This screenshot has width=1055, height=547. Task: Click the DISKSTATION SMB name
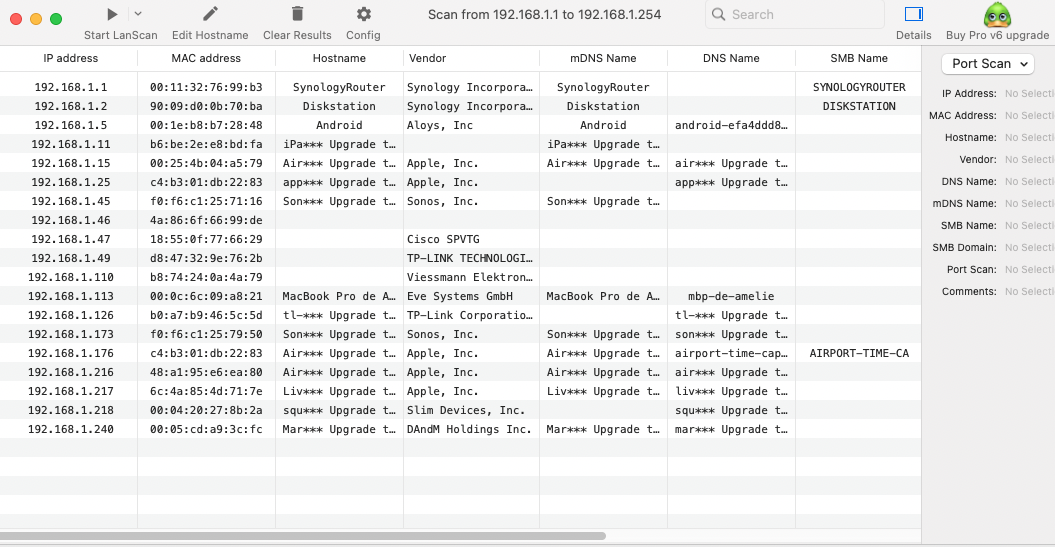click(x=859, y=106)
